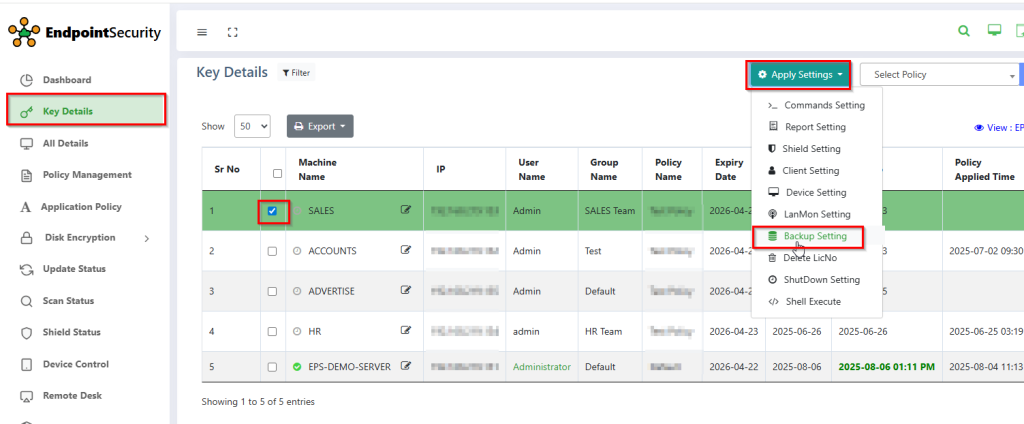
Task: Click the edit icon next to HR
Action: pos(405,330)
